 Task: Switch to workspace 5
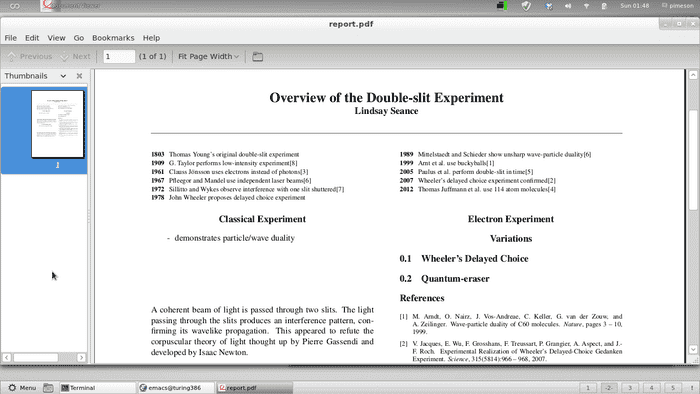(x=673, y=388)
